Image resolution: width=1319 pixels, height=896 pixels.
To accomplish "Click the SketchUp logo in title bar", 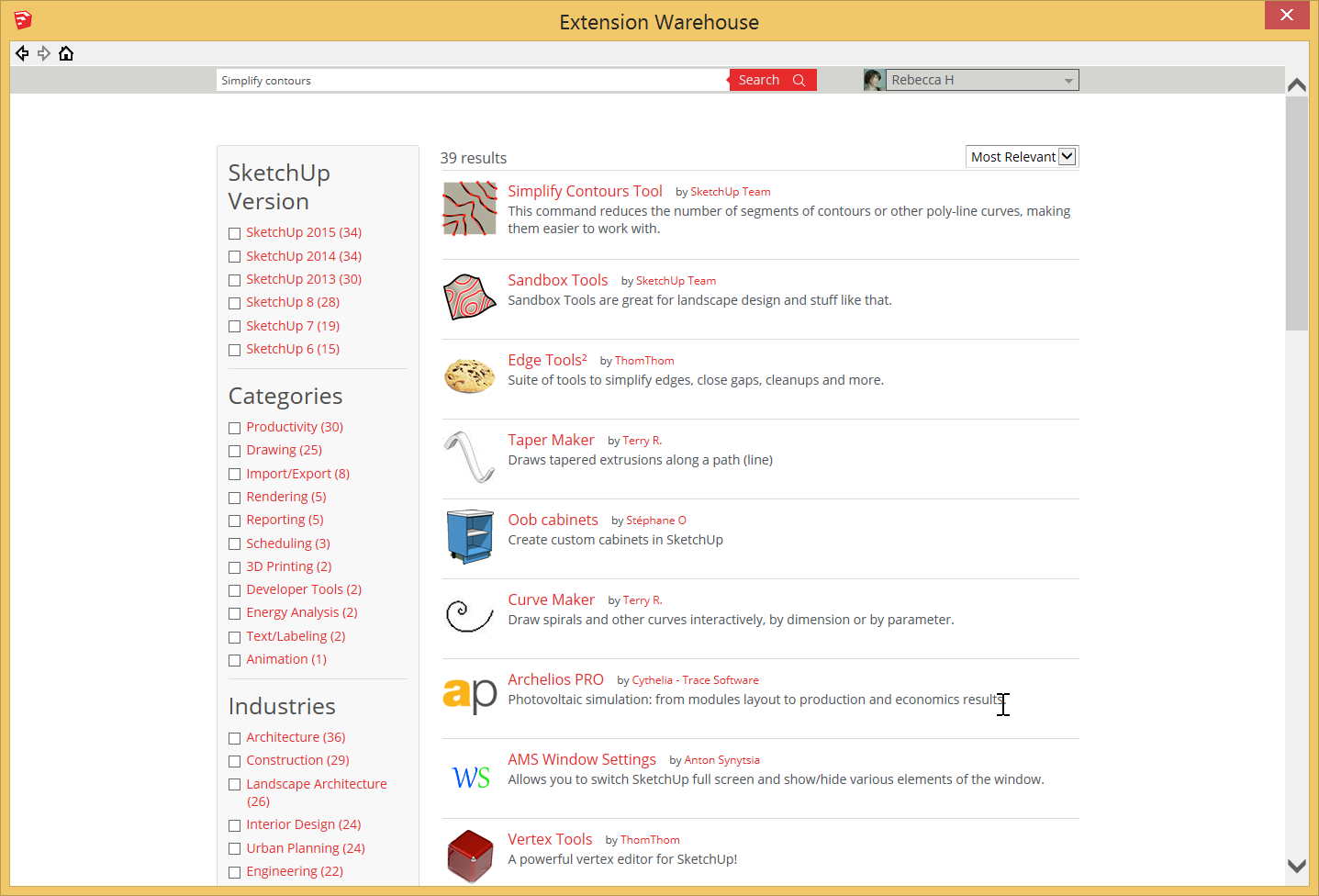I will 23,19.
